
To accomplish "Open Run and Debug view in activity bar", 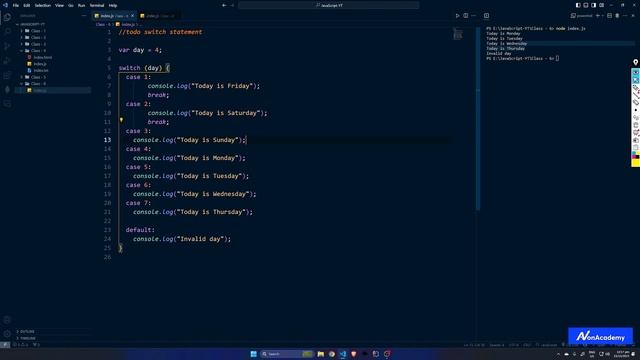I will pyautogui.click(x=7, y=61).
